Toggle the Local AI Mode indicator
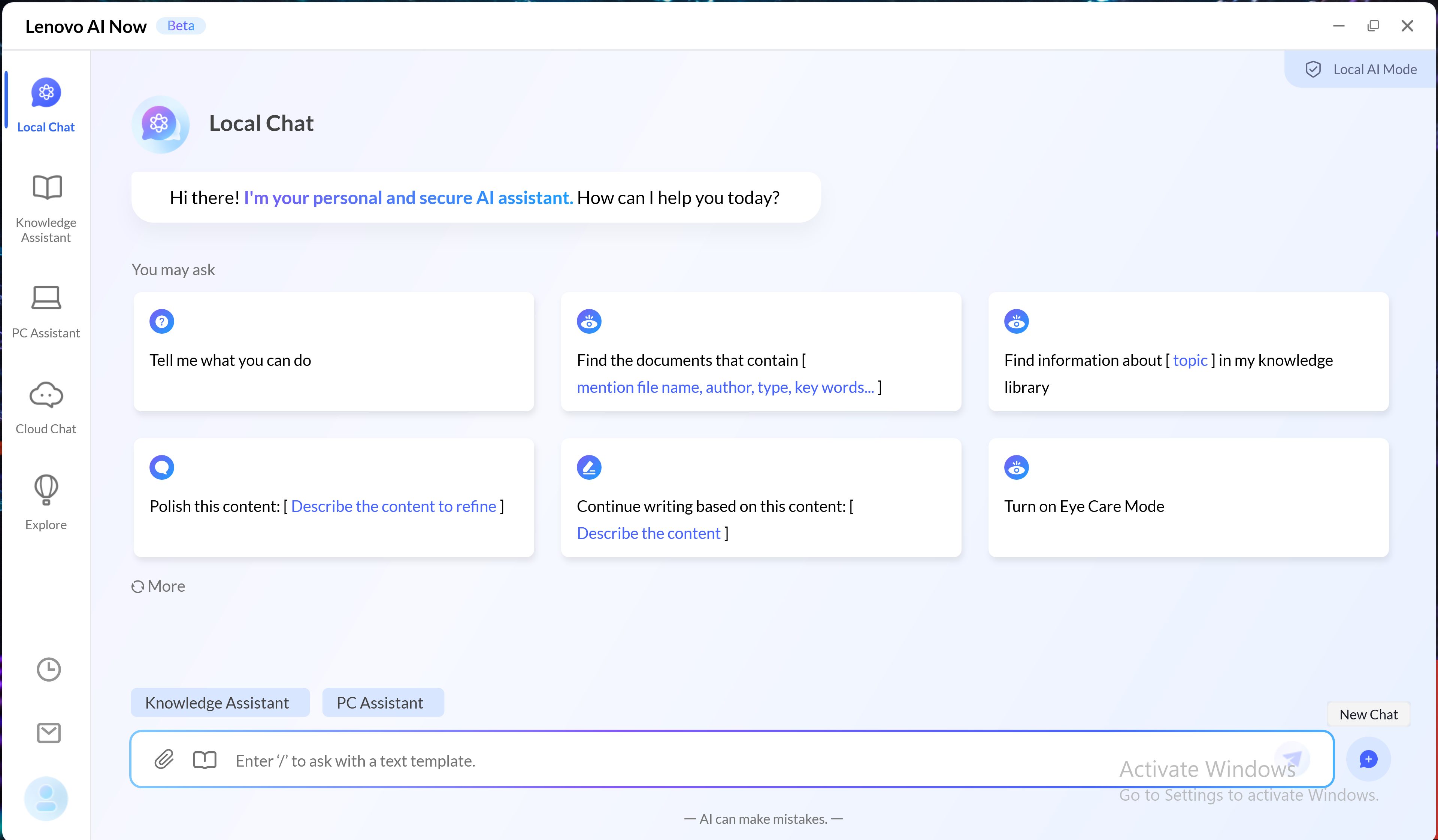The image size is (1438, 840). pyautogui.click(x=1361, y=70)
